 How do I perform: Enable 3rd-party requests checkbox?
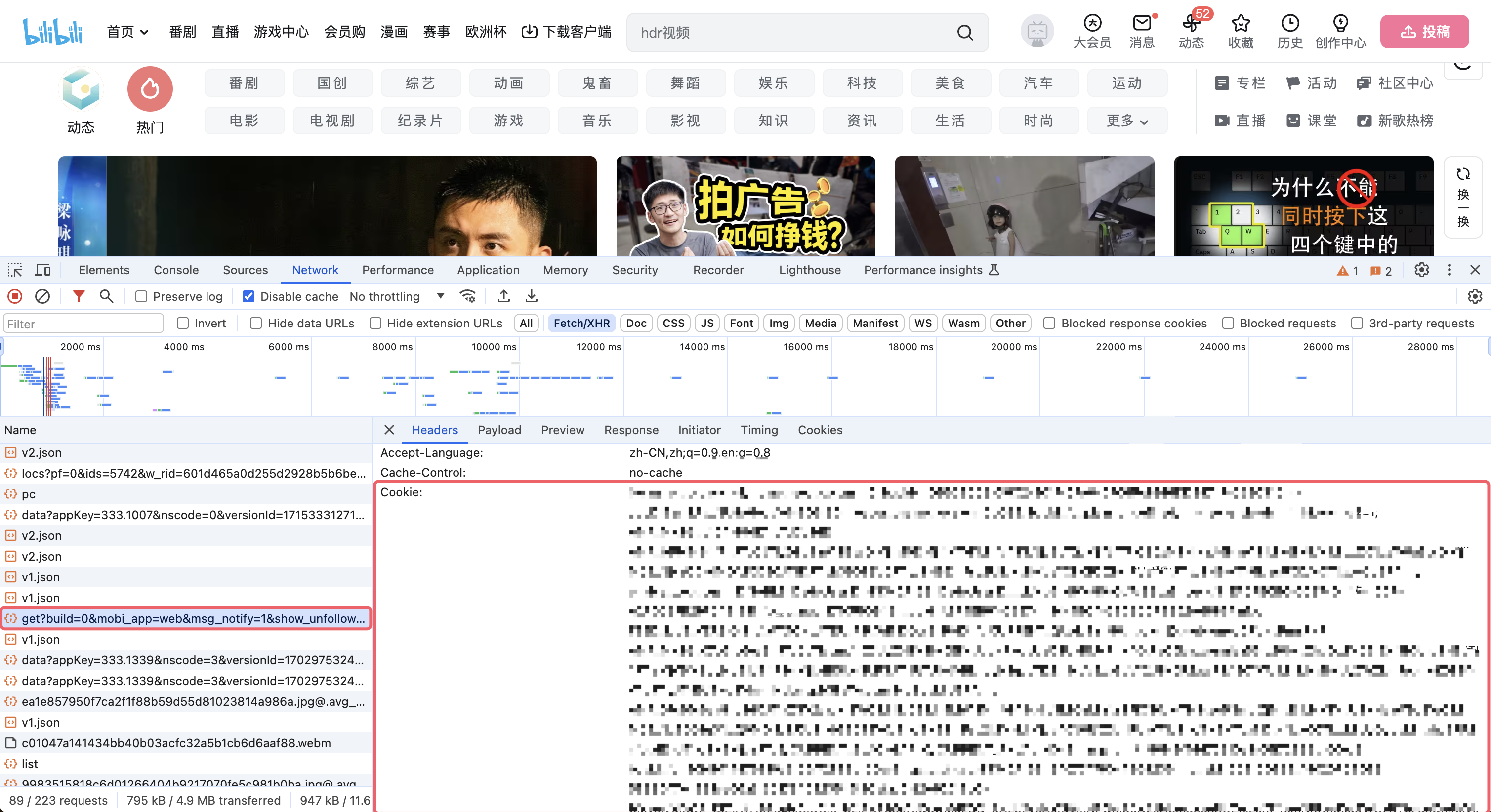tap(1357, 323)
